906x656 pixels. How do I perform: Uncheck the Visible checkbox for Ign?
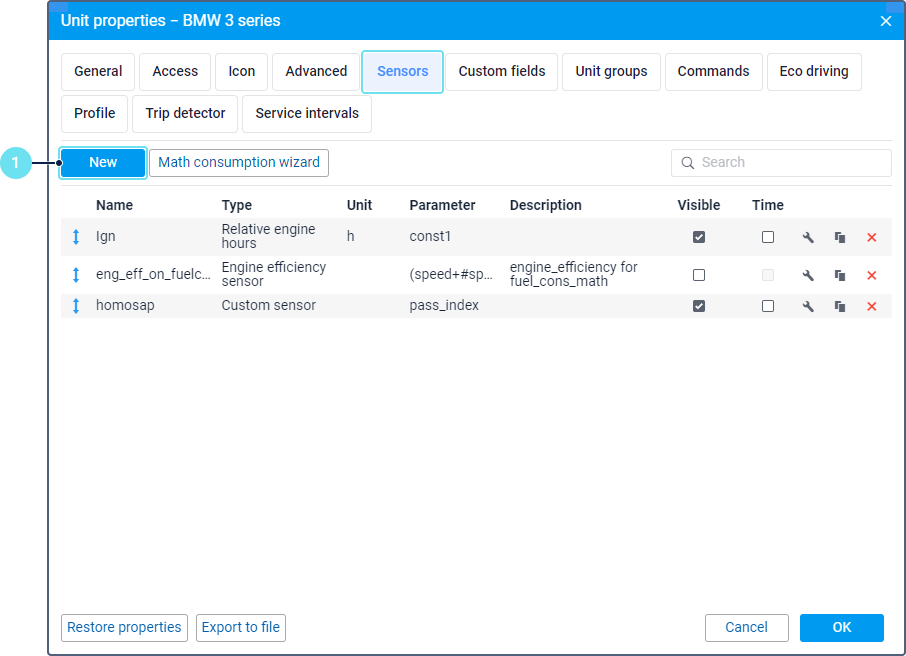click(699, 237)
